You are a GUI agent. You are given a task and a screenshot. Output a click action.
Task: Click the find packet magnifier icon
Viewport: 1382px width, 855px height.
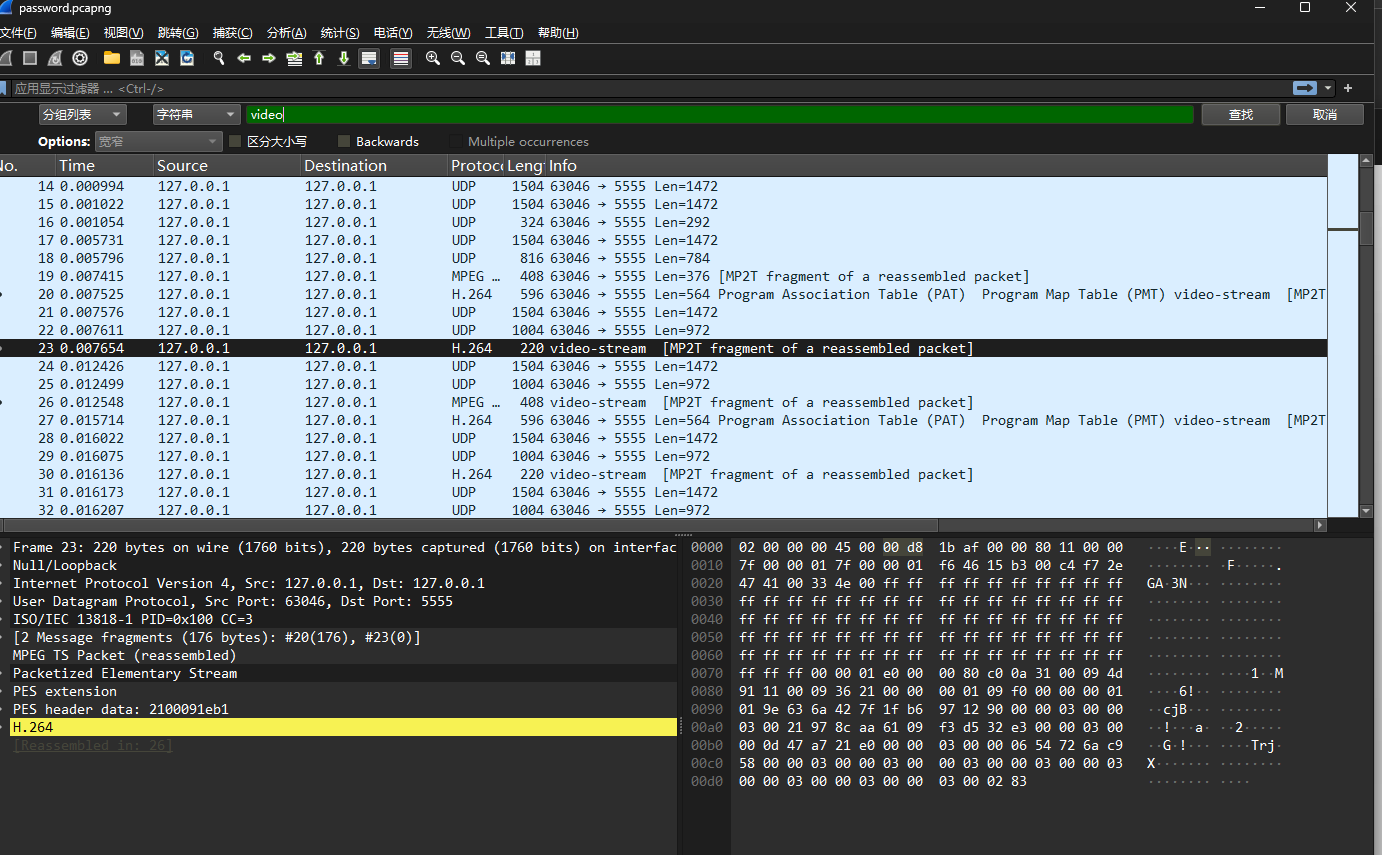click(219, 58)
